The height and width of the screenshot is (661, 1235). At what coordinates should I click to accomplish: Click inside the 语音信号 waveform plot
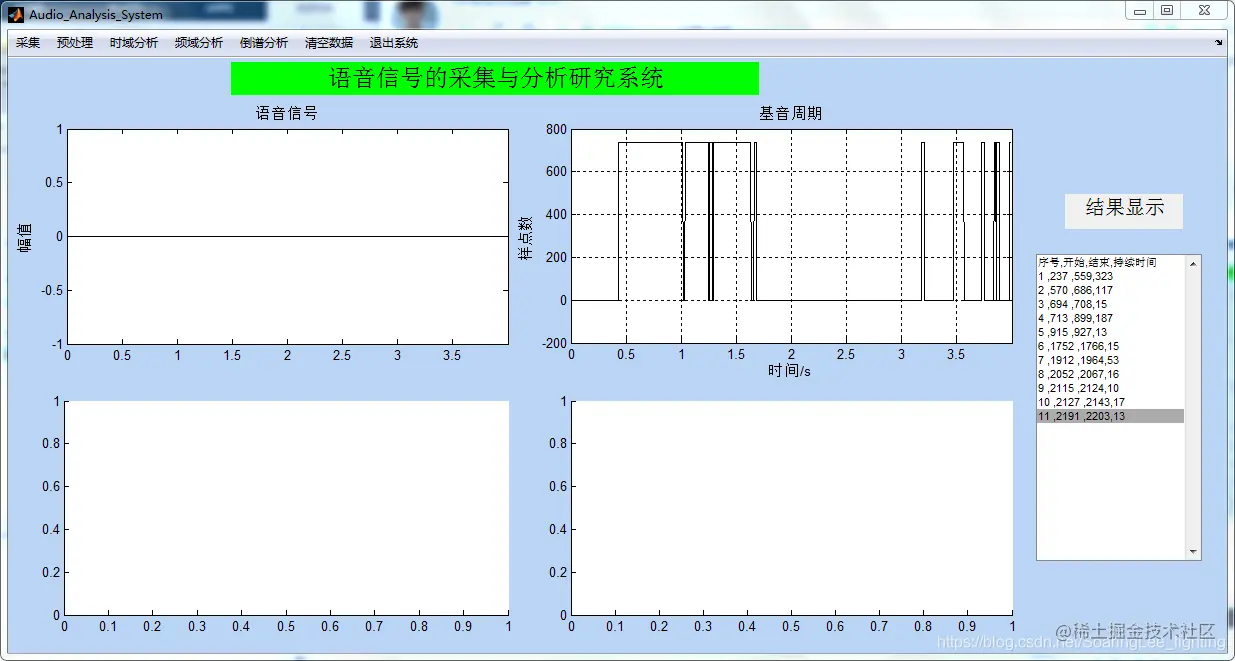coord(287,236)
